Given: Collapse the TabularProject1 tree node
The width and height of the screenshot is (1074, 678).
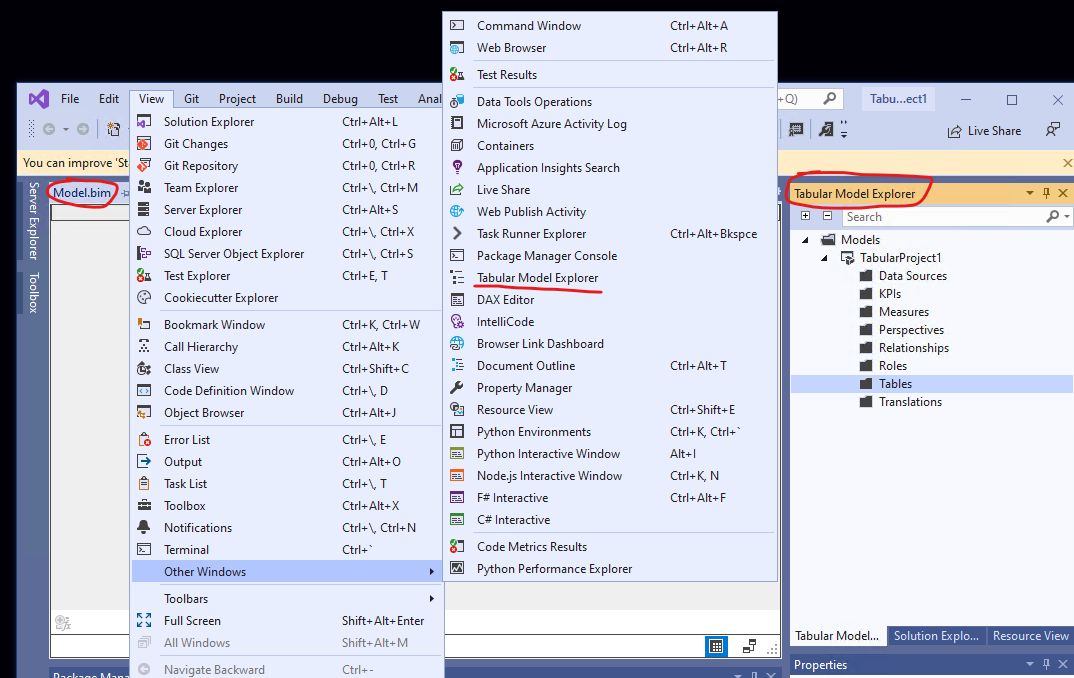Looking at the screenshot, I should [x=825, y=258].
